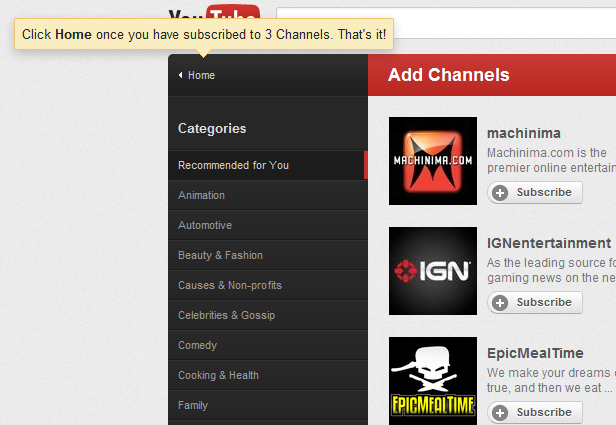Click the Categories heading
Screen dimensions: 616x425
[212, 128]
